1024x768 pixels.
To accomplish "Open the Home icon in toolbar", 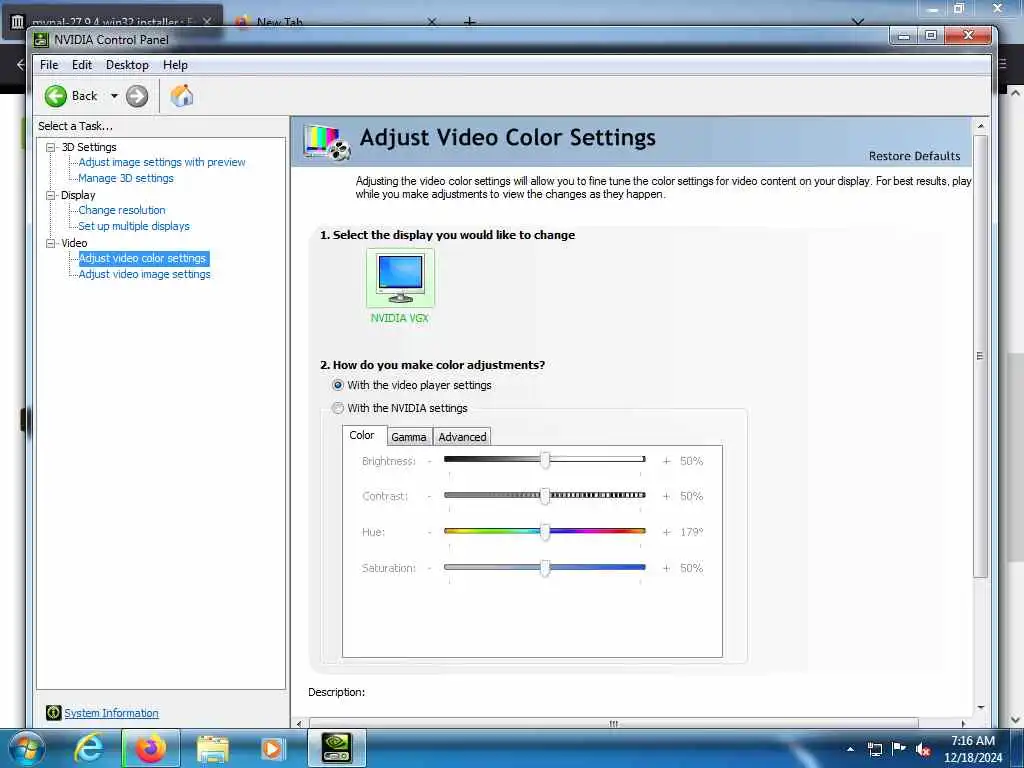I will tap(182, 96).
